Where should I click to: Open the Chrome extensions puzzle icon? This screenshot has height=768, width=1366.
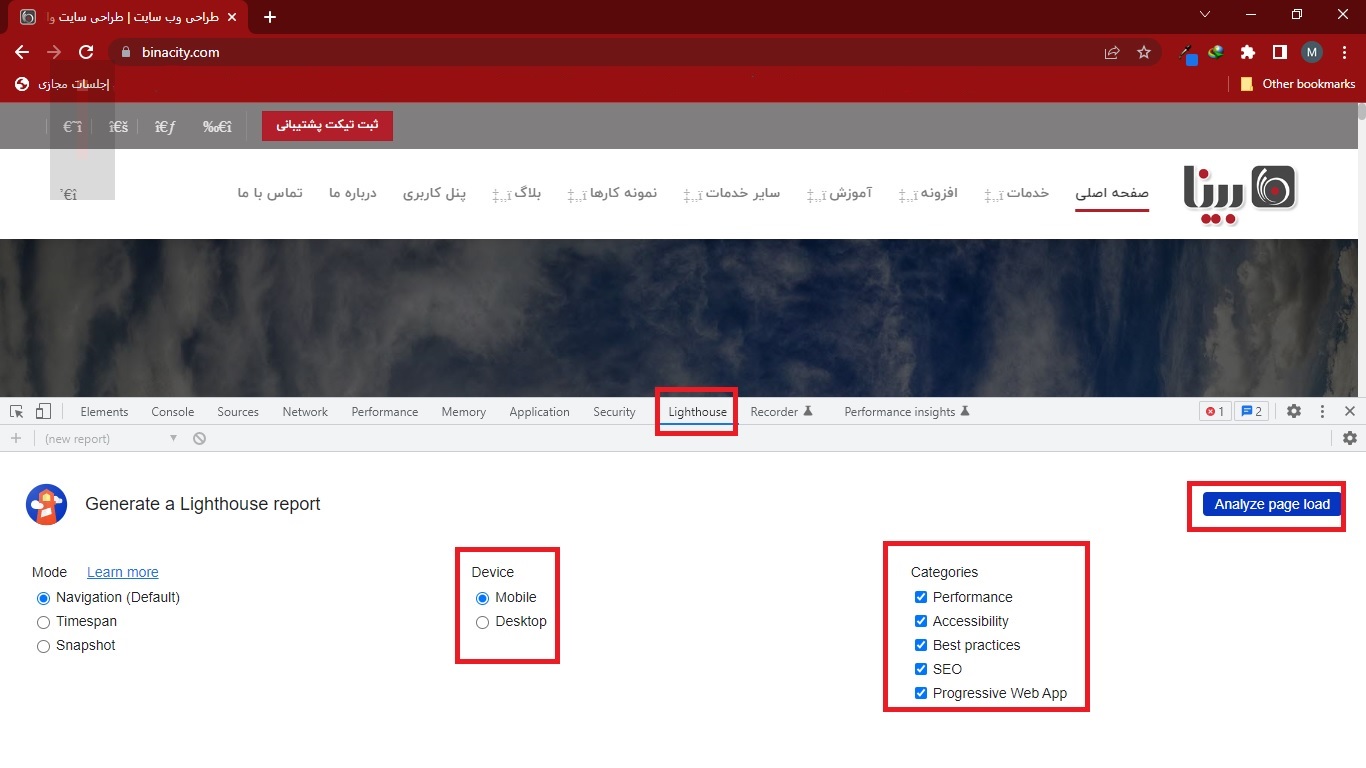tap(1247, 52)
